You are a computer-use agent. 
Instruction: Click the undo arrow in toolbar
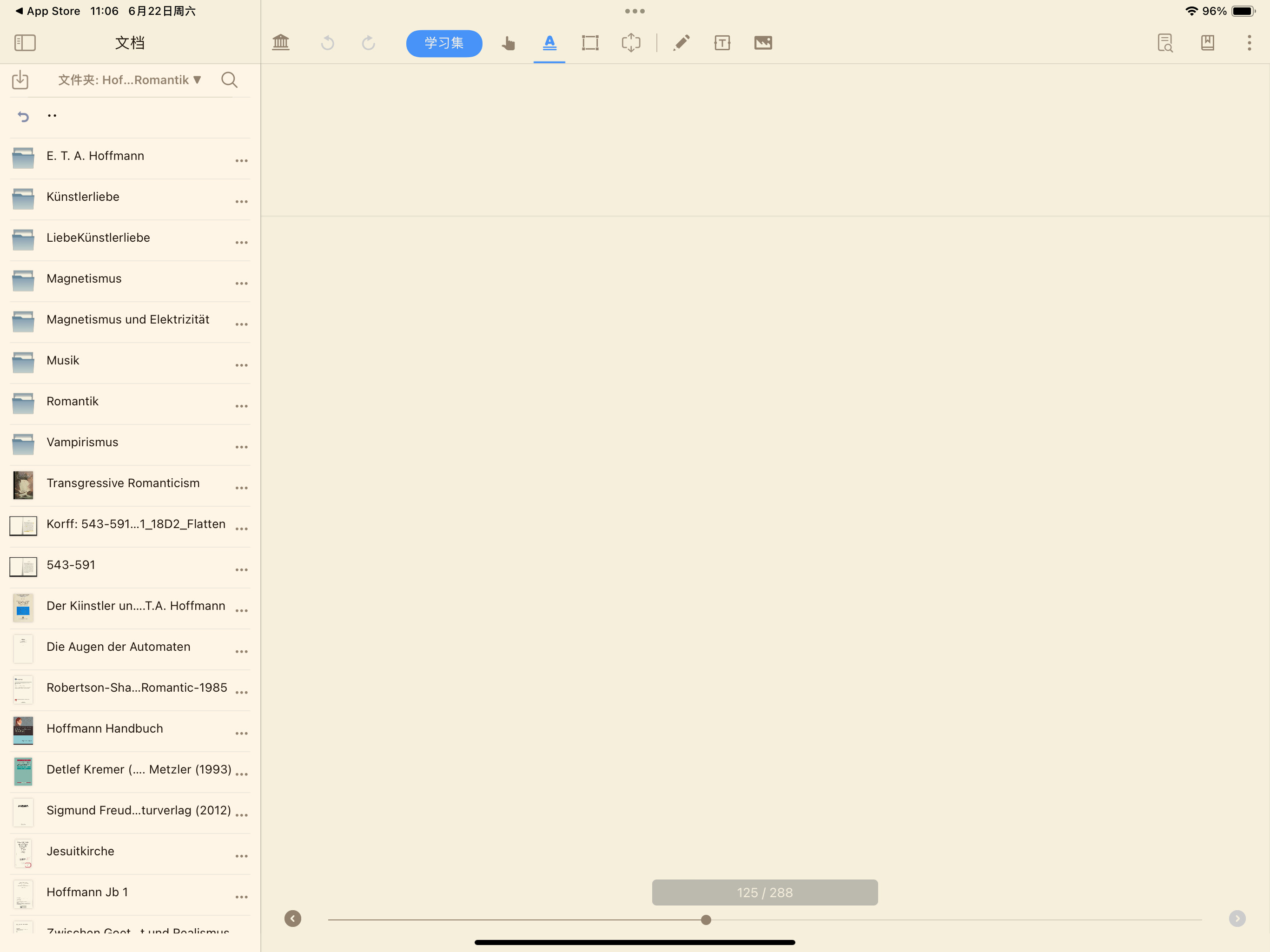327,43
